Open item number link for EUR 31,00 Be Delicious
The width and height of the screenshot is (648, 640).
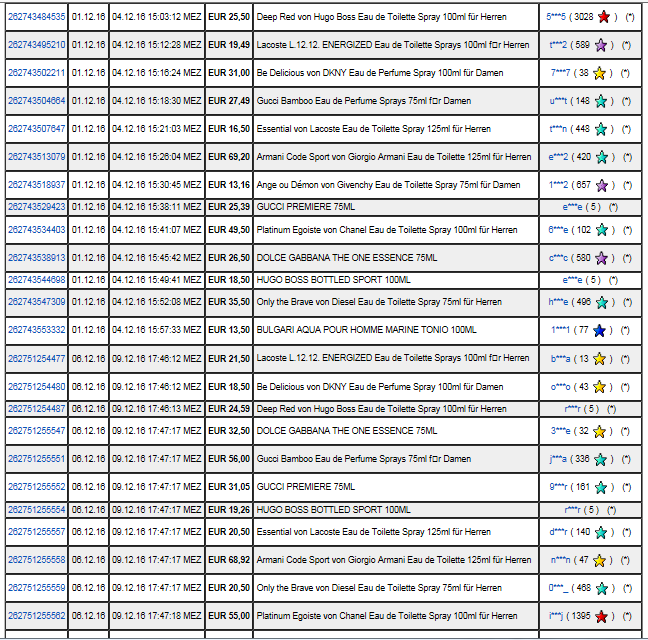tap(37, 73)
